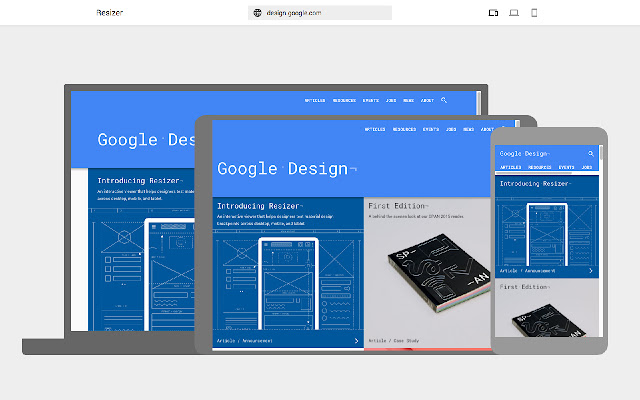
Task: Open News in tablet preview navigation
Action: (468, 129)
